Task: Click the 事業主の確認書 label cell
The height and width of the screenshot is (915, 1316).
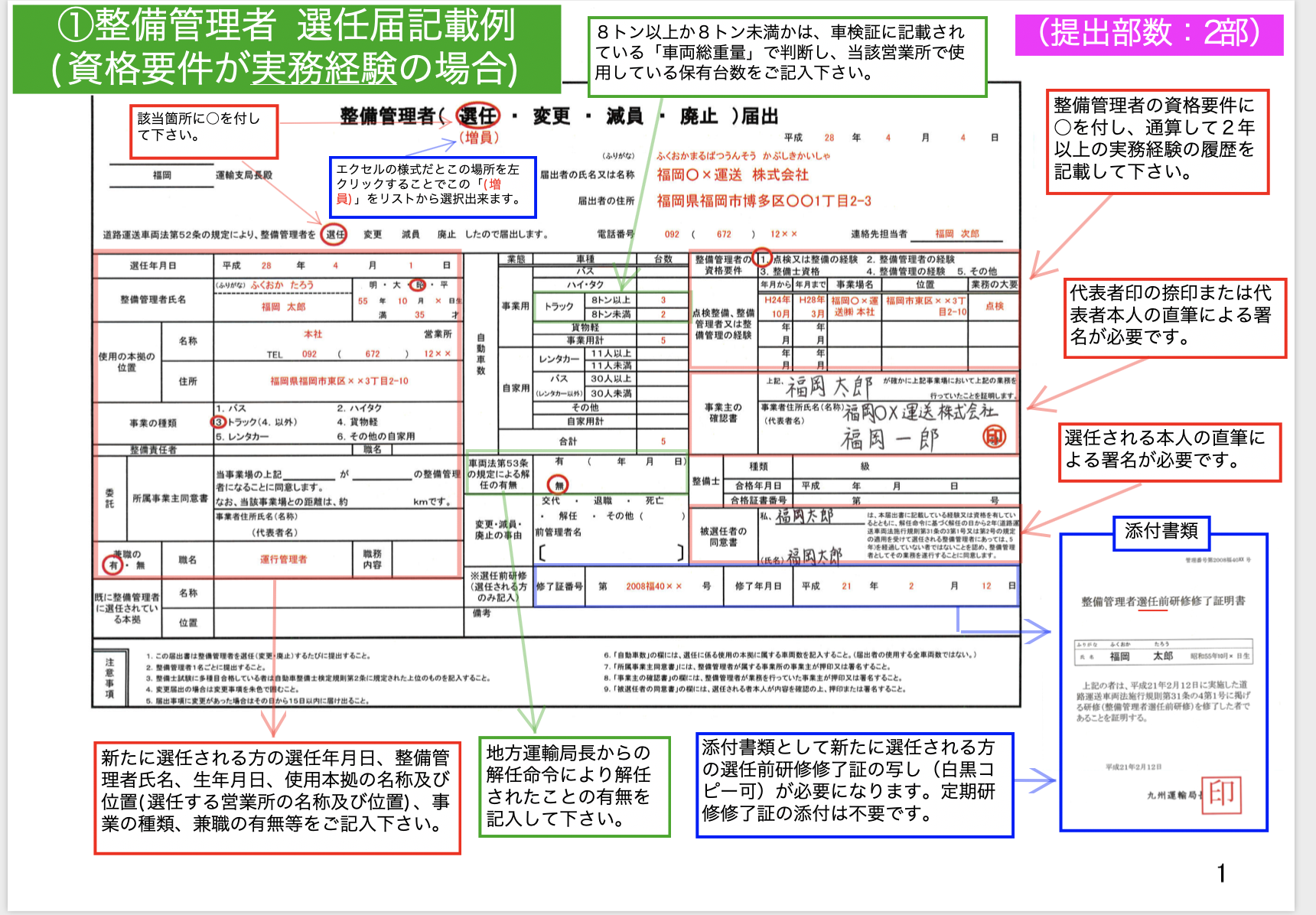Action: click(x=723, y=413)
